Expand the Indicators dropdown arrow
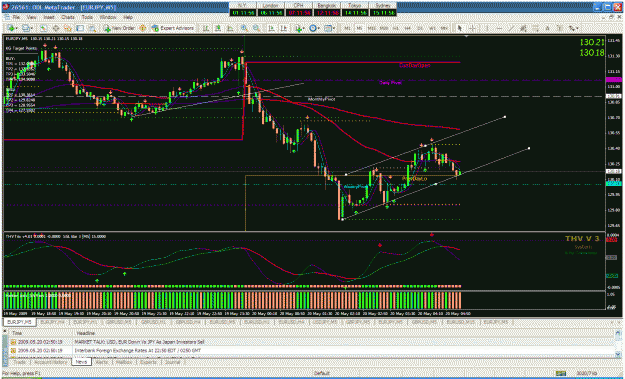Viewport: 625px width, 379px height. [304, 28]
